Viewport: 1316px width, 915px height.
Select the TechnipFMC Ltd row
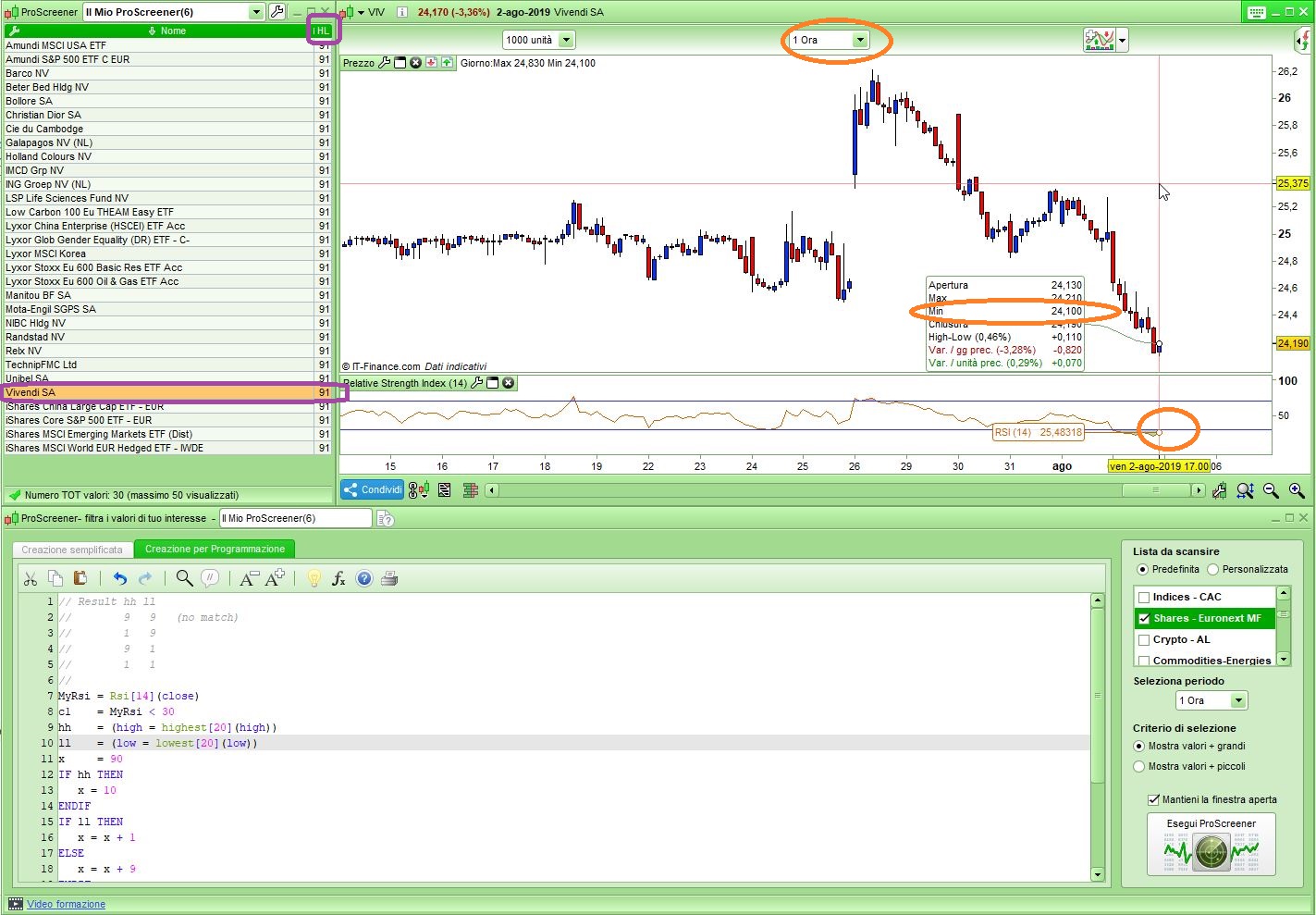click(166, 365)
